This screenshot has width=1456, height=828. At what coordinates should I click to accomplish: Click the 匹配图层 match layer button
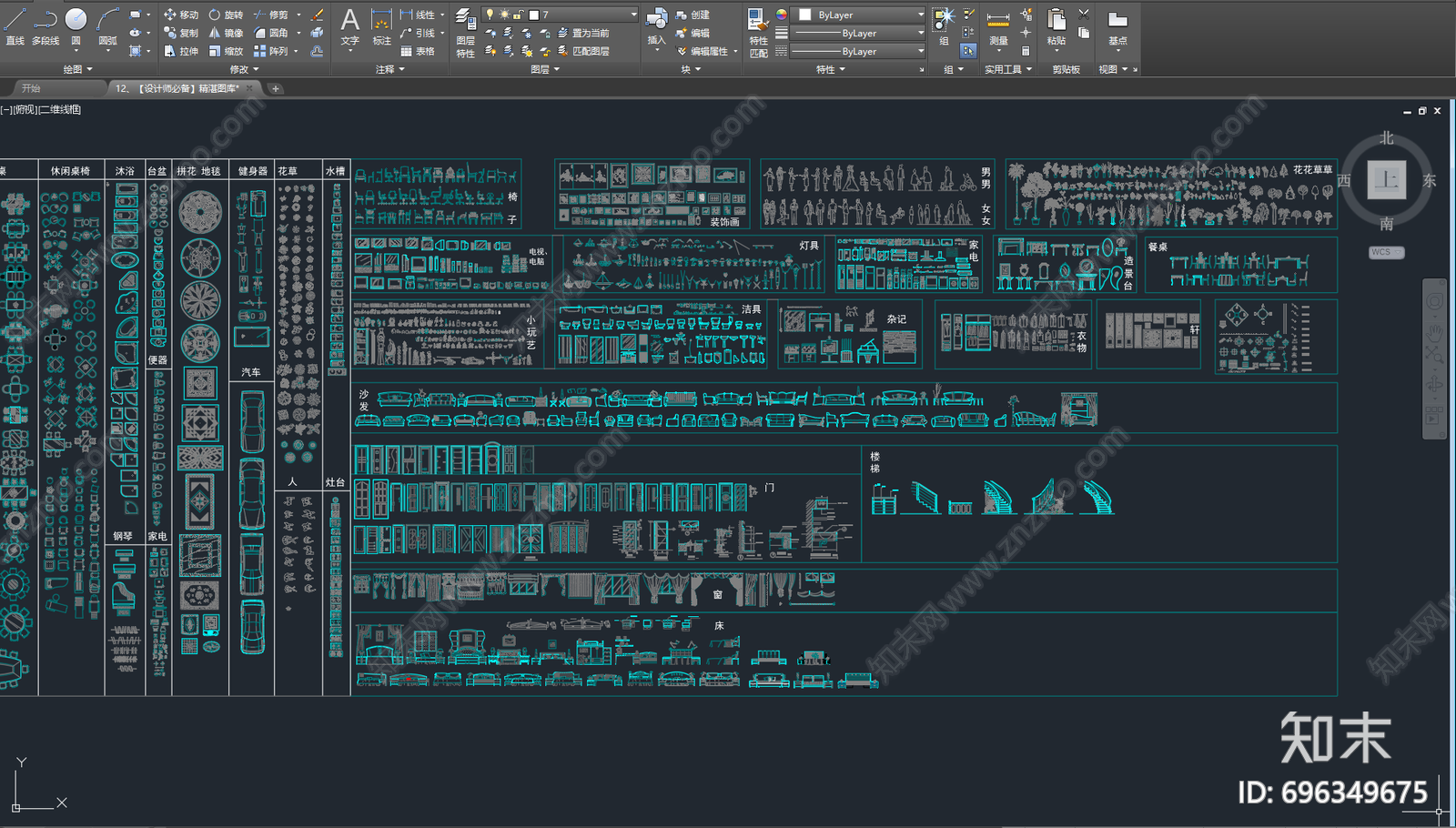pyautogui.click(x=582, y=51)
